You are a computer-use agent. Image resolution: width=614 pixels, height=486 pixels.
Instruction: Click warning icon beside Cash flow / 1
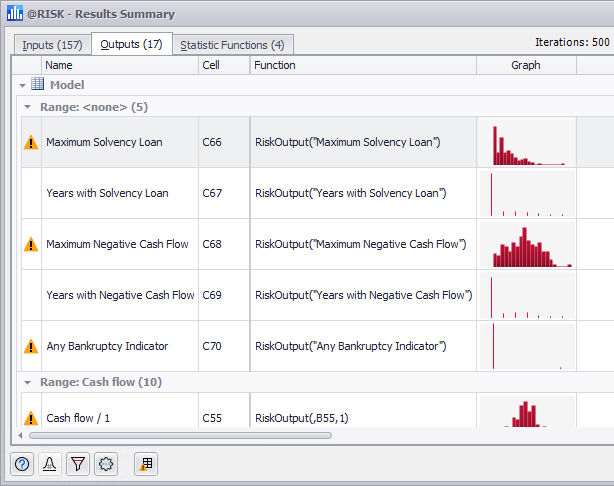pos(31,419)
